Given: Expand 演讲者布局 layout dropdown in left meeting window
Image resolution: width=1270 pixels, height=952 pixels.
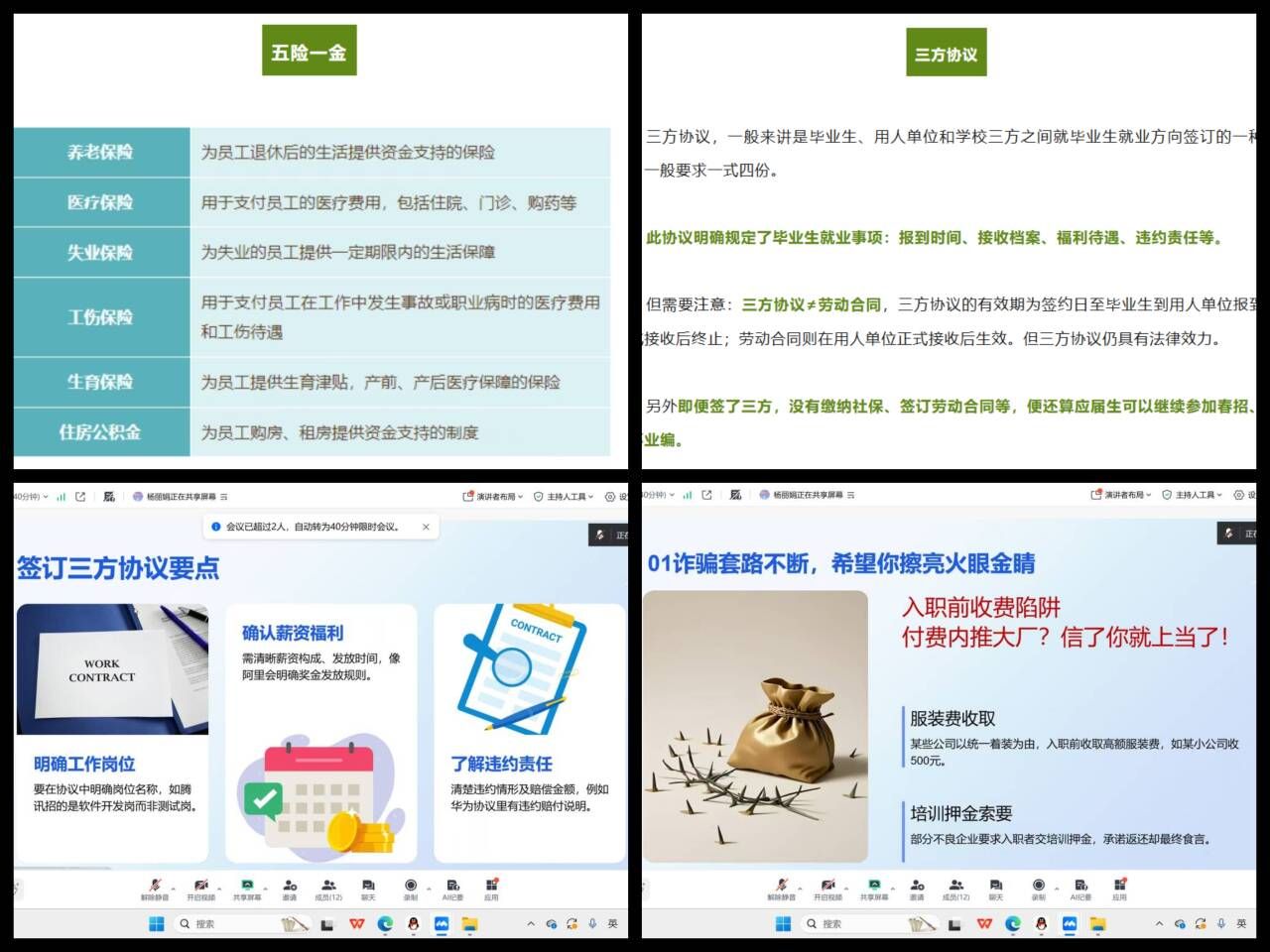Looking at the screenshot, I should click(490, 497).
